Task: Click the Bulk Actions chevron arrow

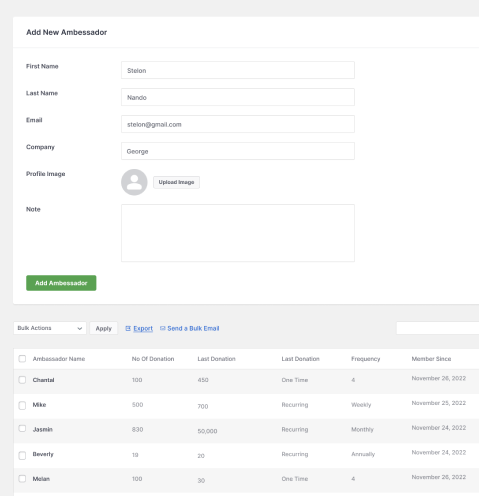Action: pos(80,328)
